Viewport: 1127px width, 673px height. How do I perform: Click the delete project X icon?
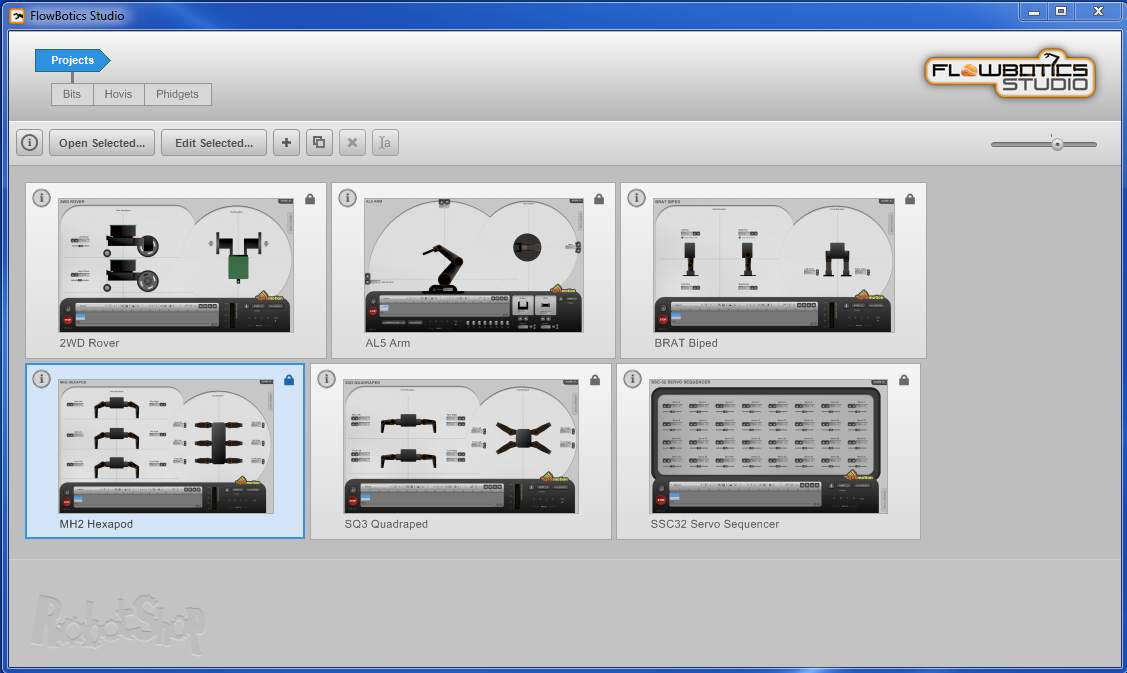tap(352, 142)
